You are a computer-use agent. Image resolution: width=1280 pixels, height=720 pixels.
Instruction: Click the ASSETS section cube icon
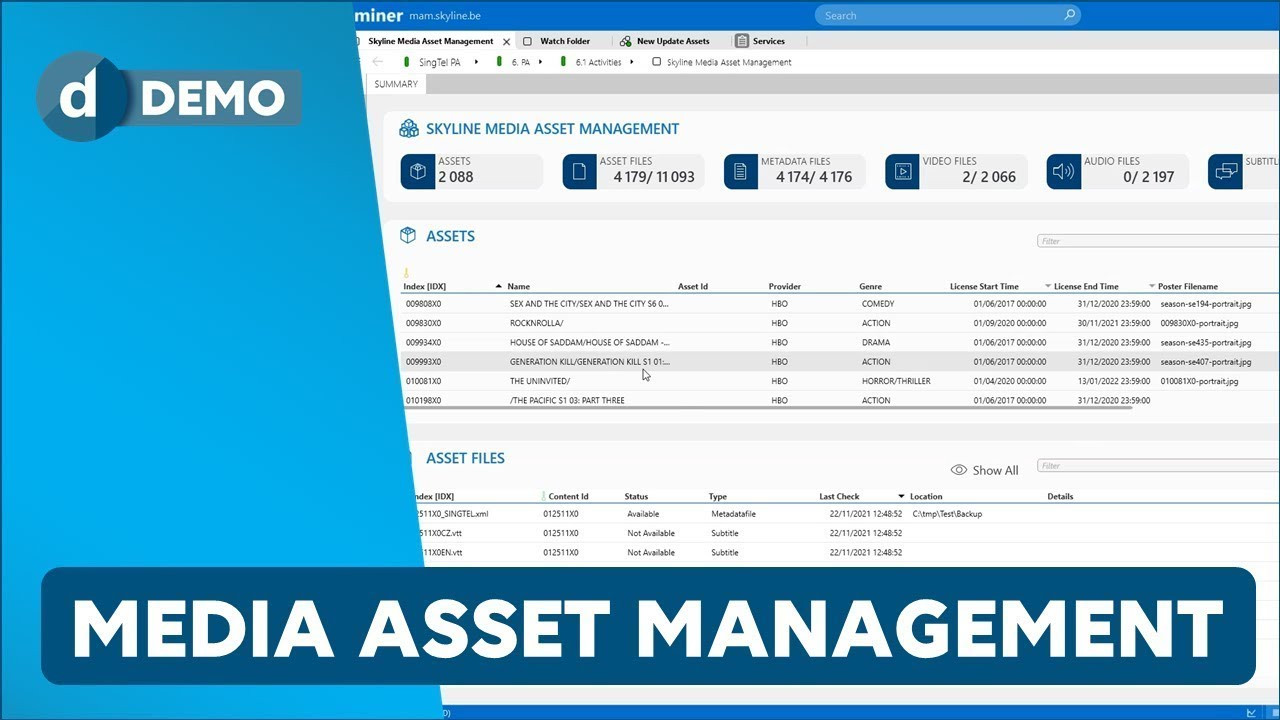coord(408,235)
